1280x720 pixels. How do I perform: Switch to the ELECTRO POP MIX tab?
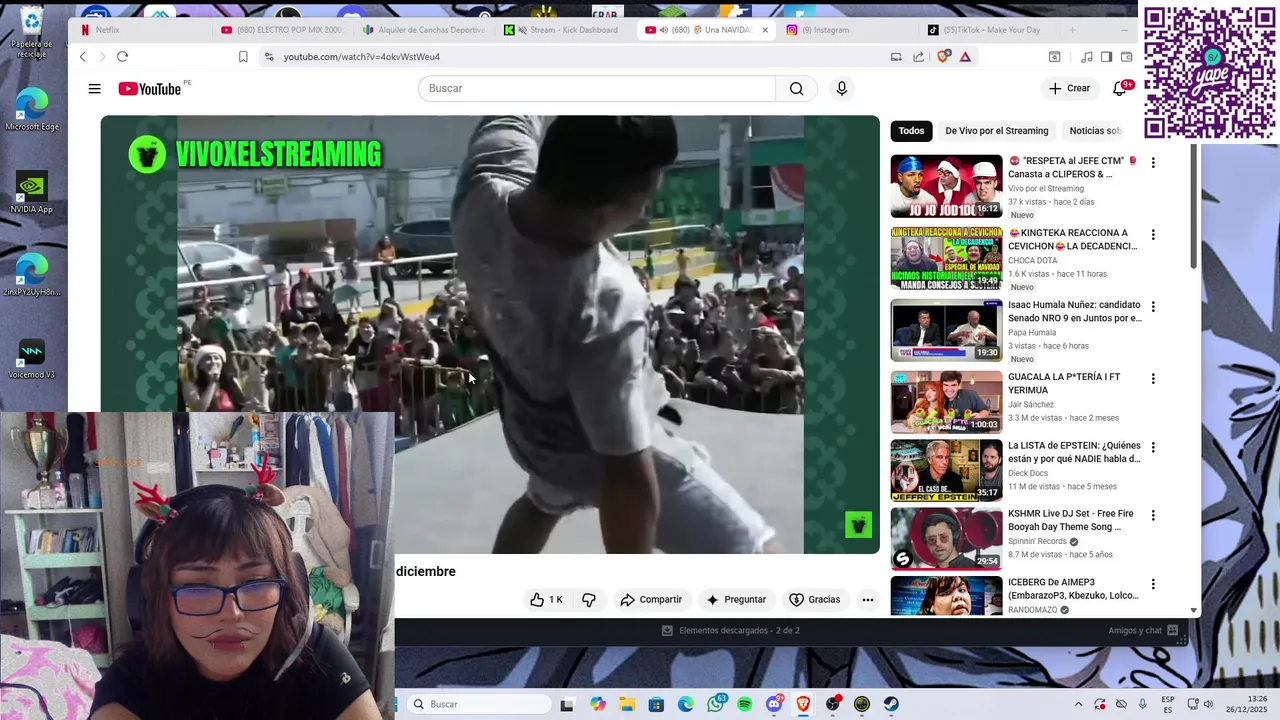coord(282,30)
